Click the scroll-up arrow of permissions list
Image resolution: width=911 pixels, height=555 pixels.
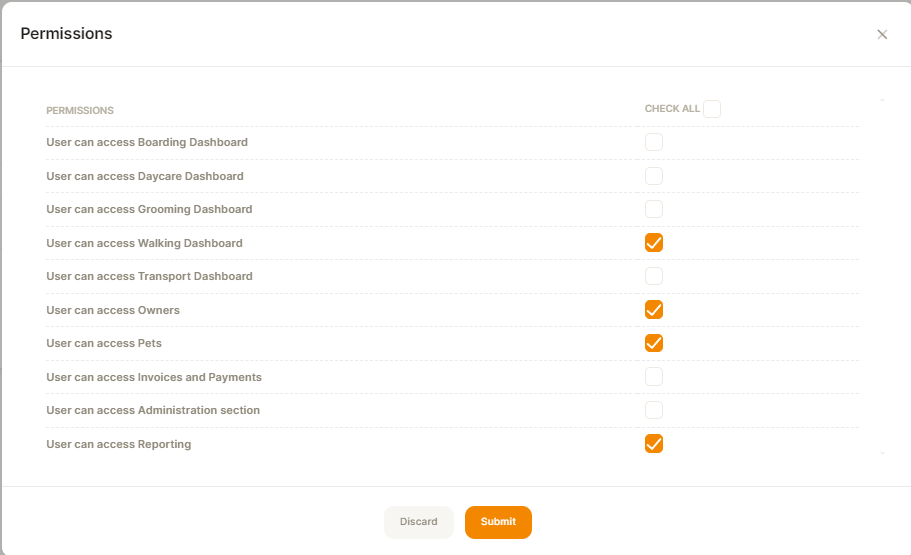click(882, 101)
